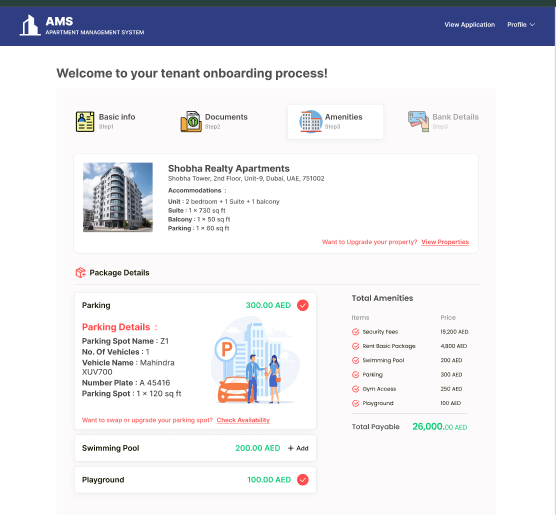This screenshot has width=556, height=515.
Task: Click the Package Details box icon
Action: click(x=80, y=272)
